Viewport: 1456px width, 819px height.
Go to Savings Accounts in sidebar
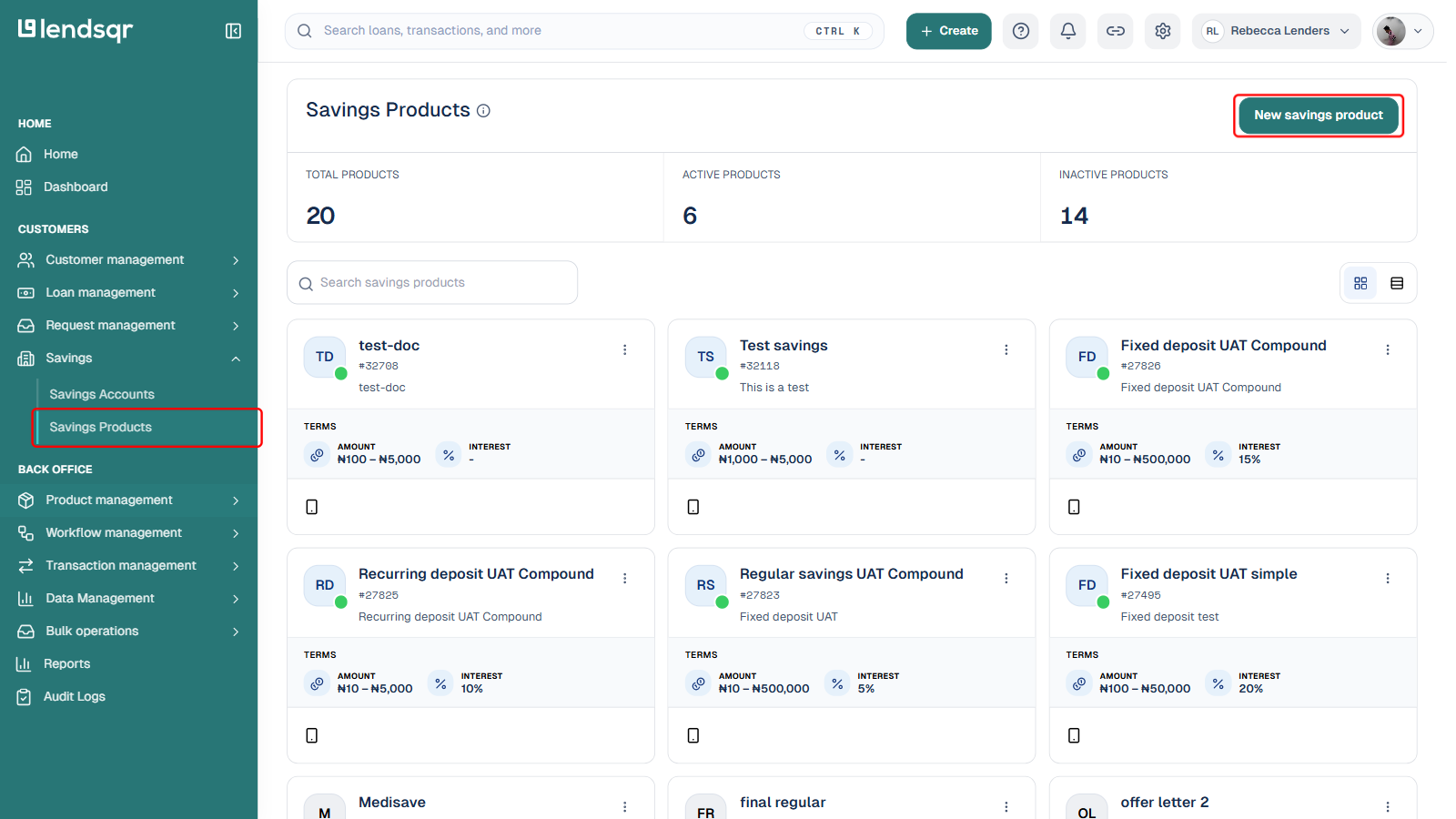(102, 394)
